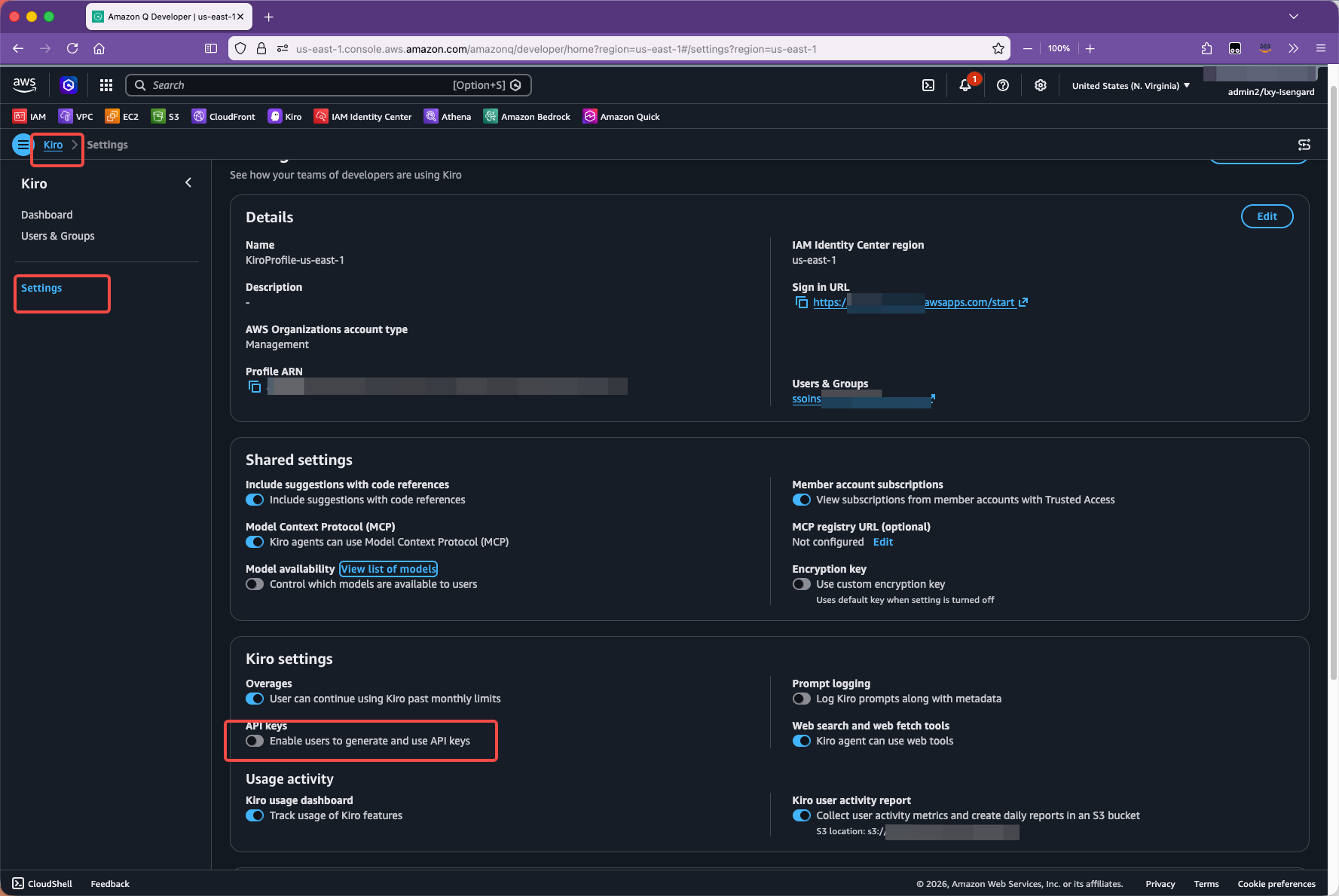
Task: Turn on Prompt logging toggle
Action: coord(802,699)
